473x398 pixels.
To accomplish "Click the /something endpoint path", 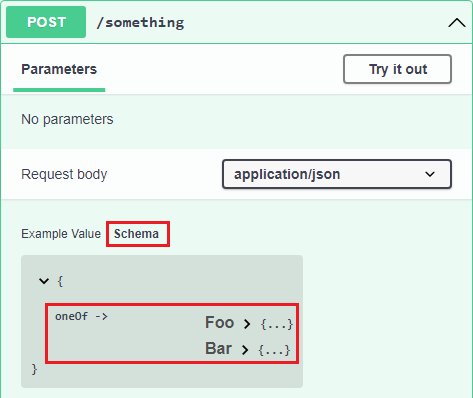I will click(x=140, y=23).
